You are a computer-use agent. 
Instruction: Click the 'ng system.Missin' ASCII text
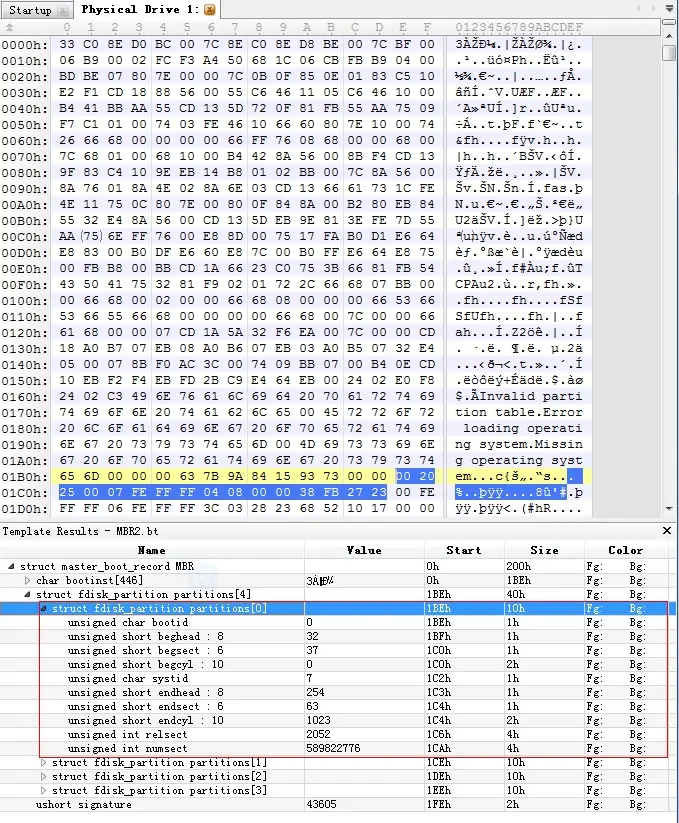(519, 445)
